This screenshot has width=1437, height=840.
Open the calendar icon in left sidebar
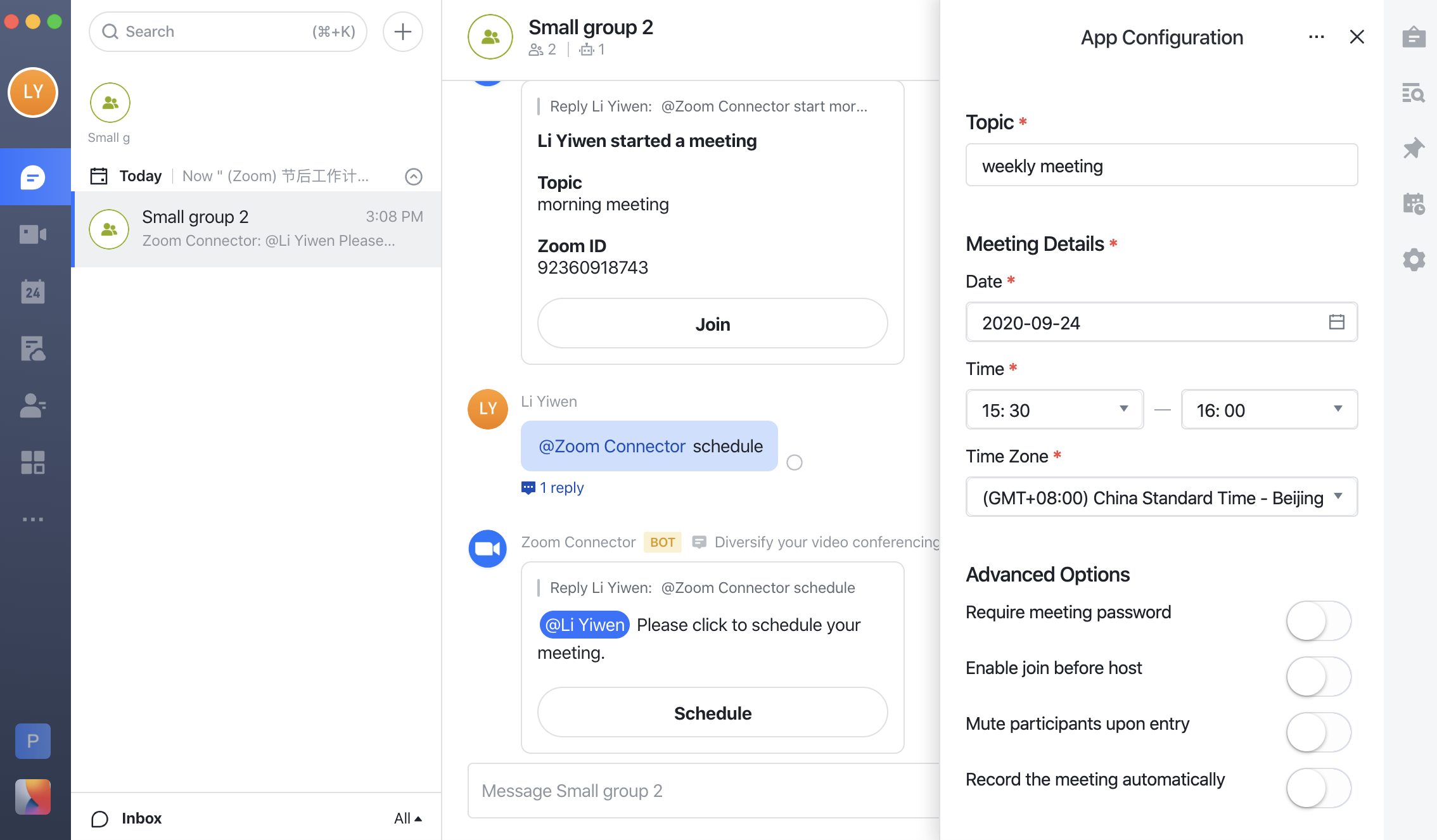33,291
